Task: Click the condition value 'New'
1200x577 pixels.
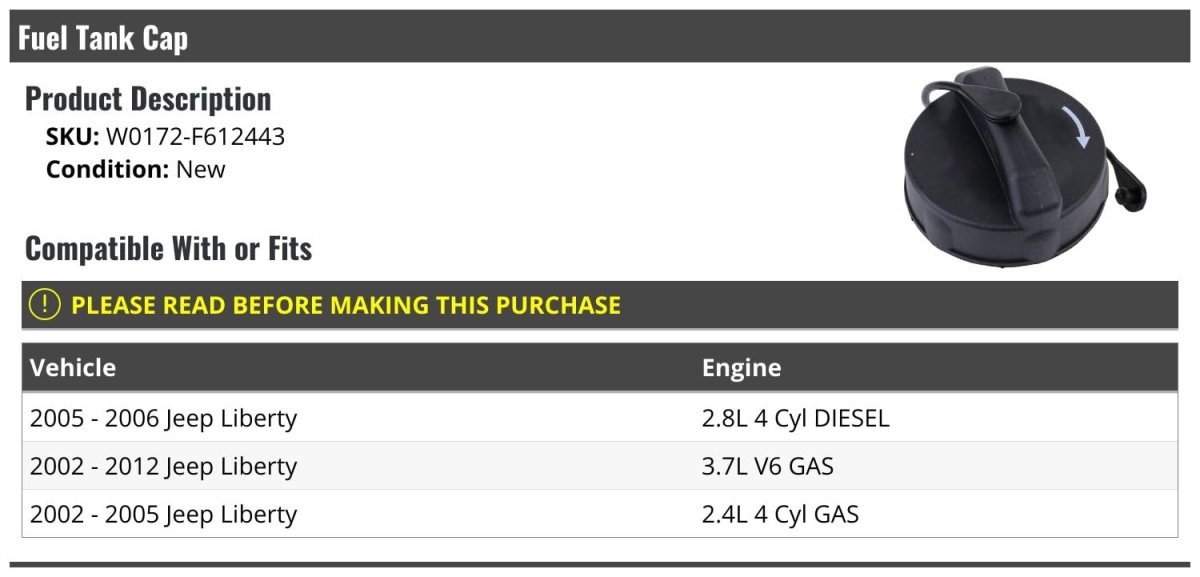Action: coord(201,169)
